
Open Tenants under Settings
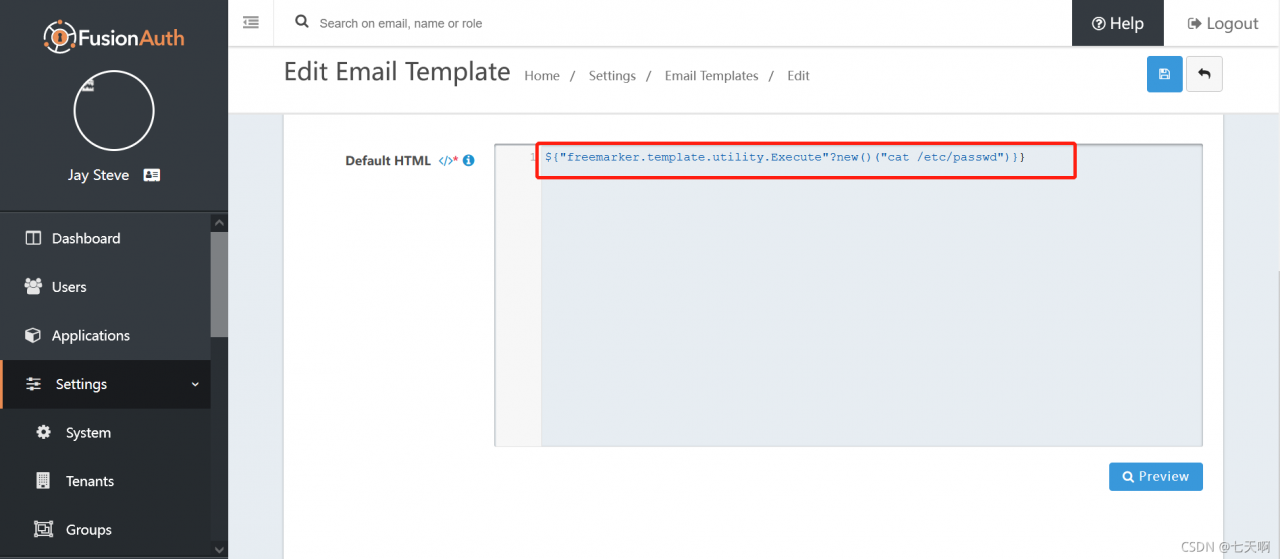[105, 481]
